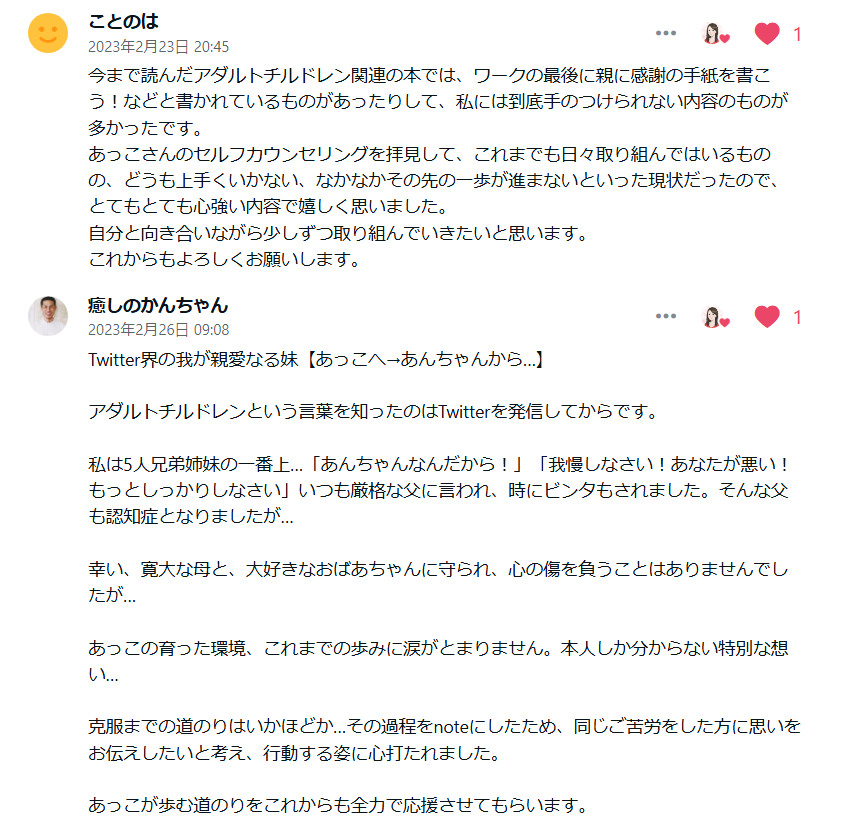Image resolution: width=842 pixels, height=826 pixels.
Task: Show like count on 癒しのかんちゃん's comment
Action: coord(797,317)
